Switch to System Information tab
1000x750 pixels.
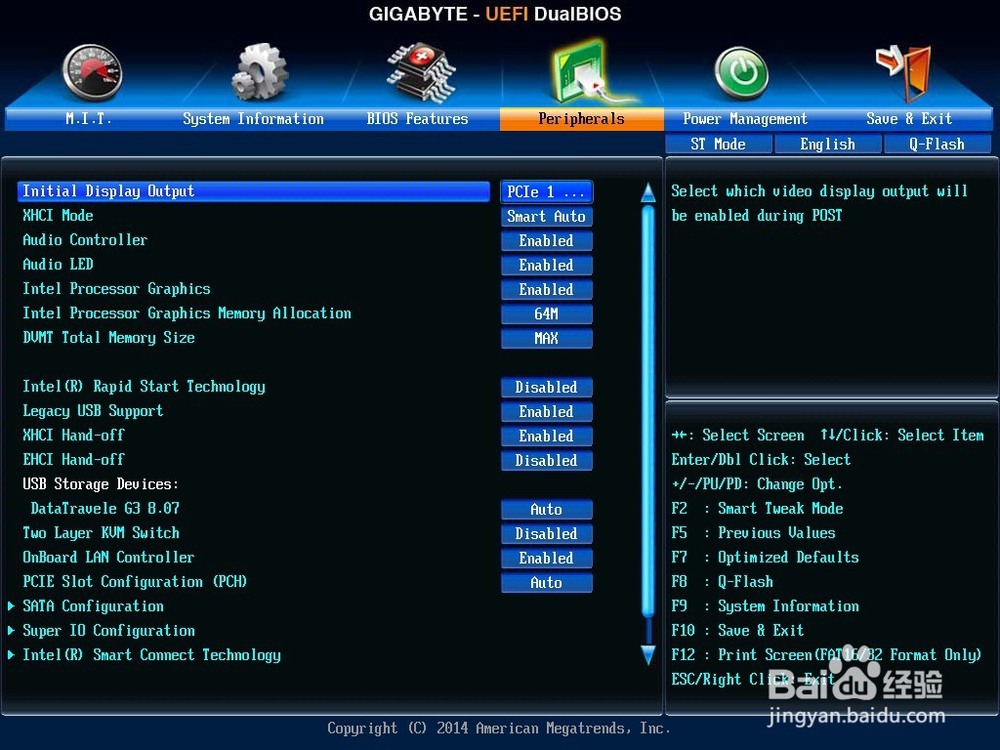[x=253, y=119]
